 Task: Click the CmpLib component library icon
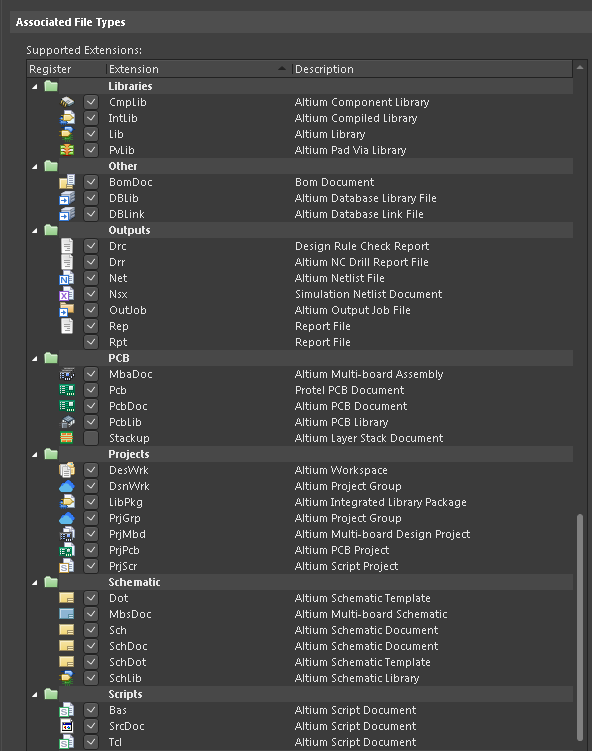coord(67,102)
